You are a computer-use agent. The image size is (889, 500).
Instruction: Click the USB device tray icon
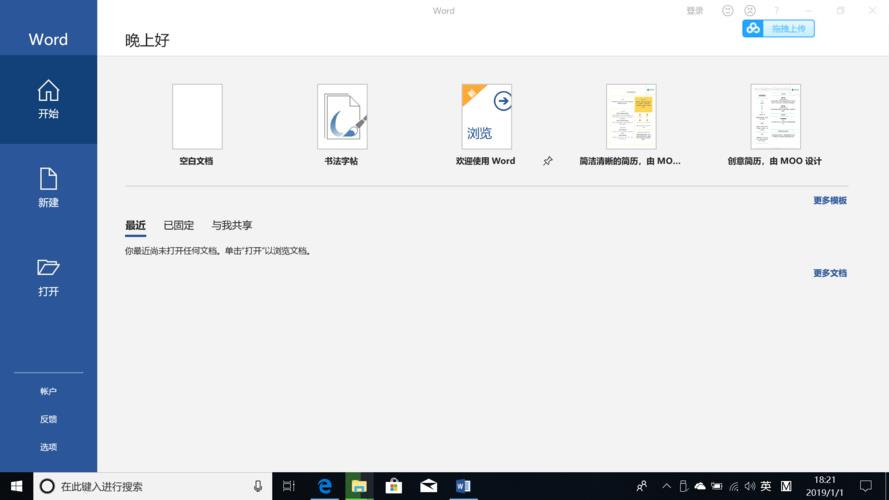point(683,486)
